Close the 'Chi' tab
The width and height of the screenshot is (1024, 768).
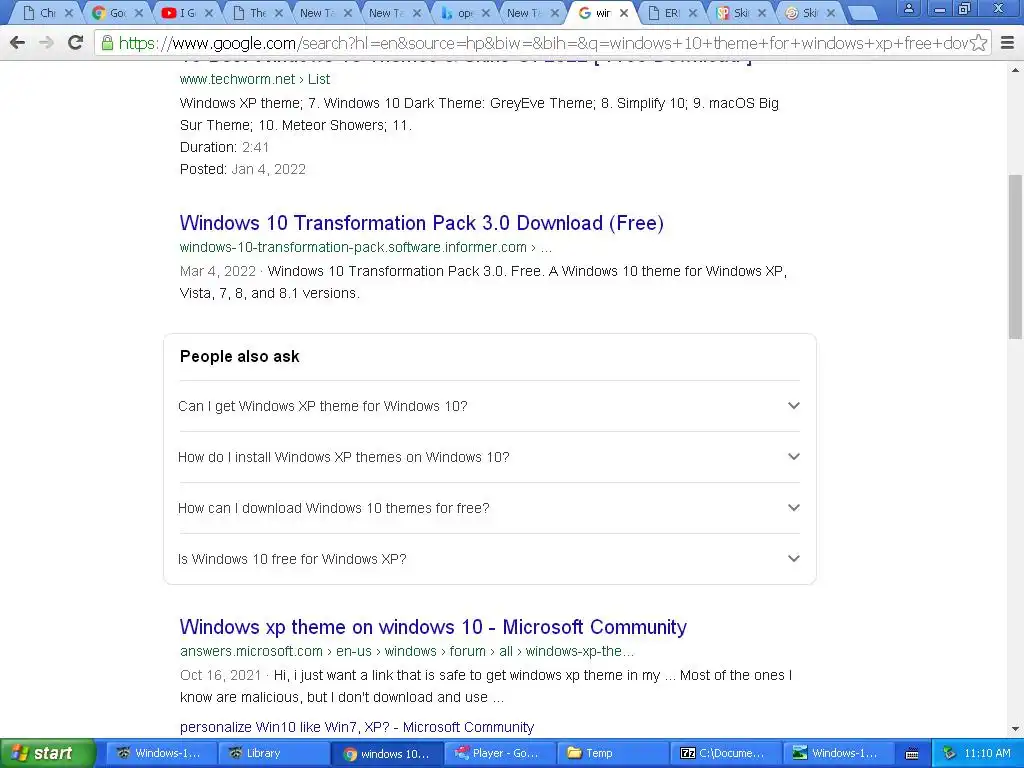tap(69, 13)
